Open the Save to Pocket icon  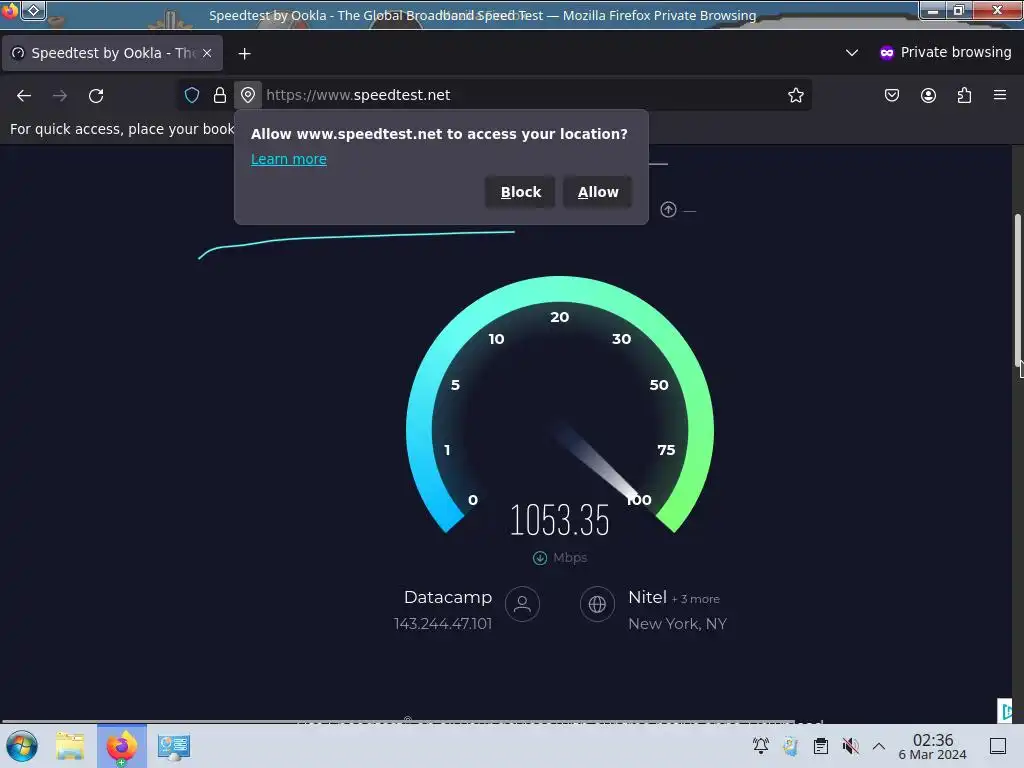(x=891, y=95)
